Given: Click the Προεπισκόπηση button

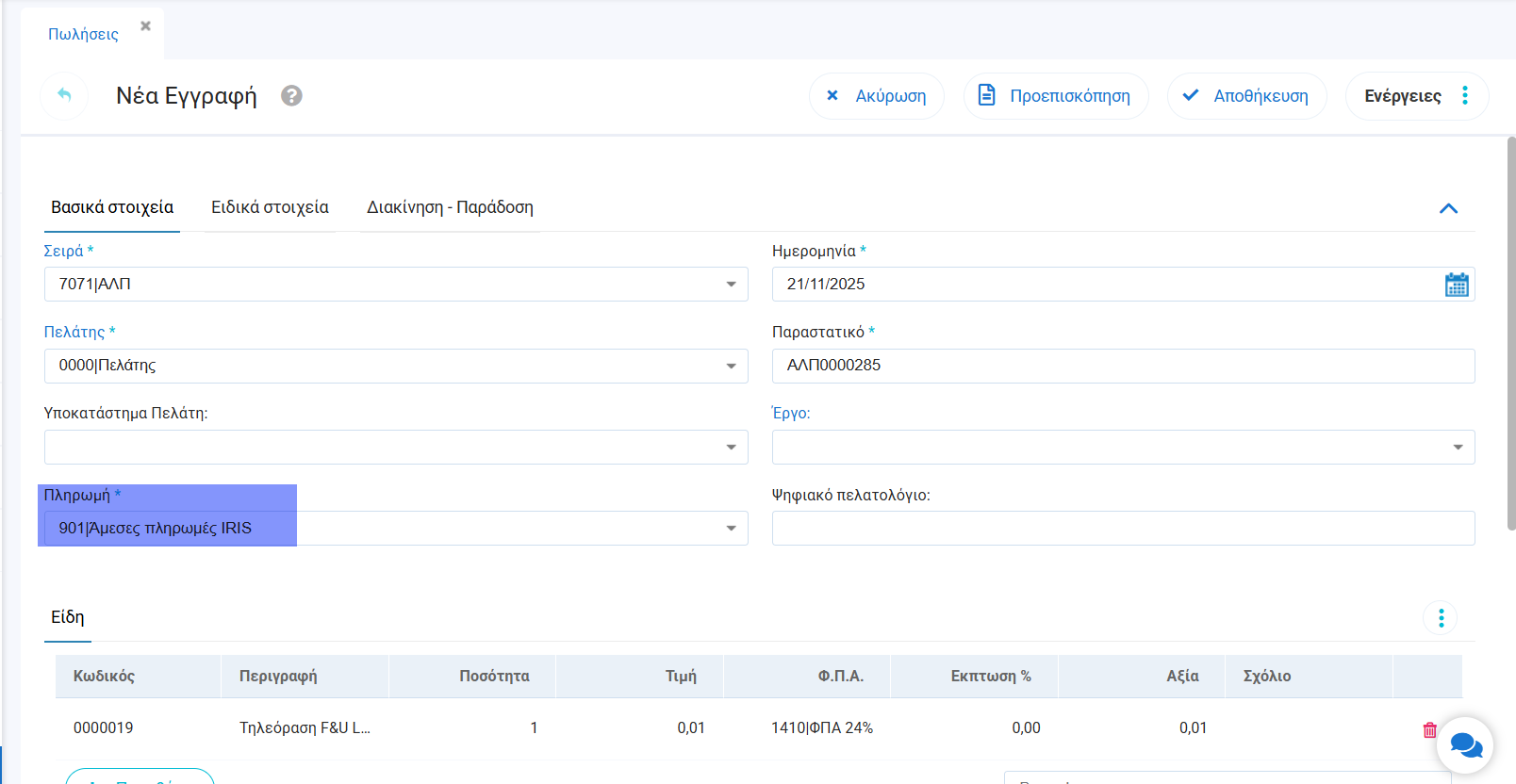Looking at the screenshot, I should (1055, 96).
